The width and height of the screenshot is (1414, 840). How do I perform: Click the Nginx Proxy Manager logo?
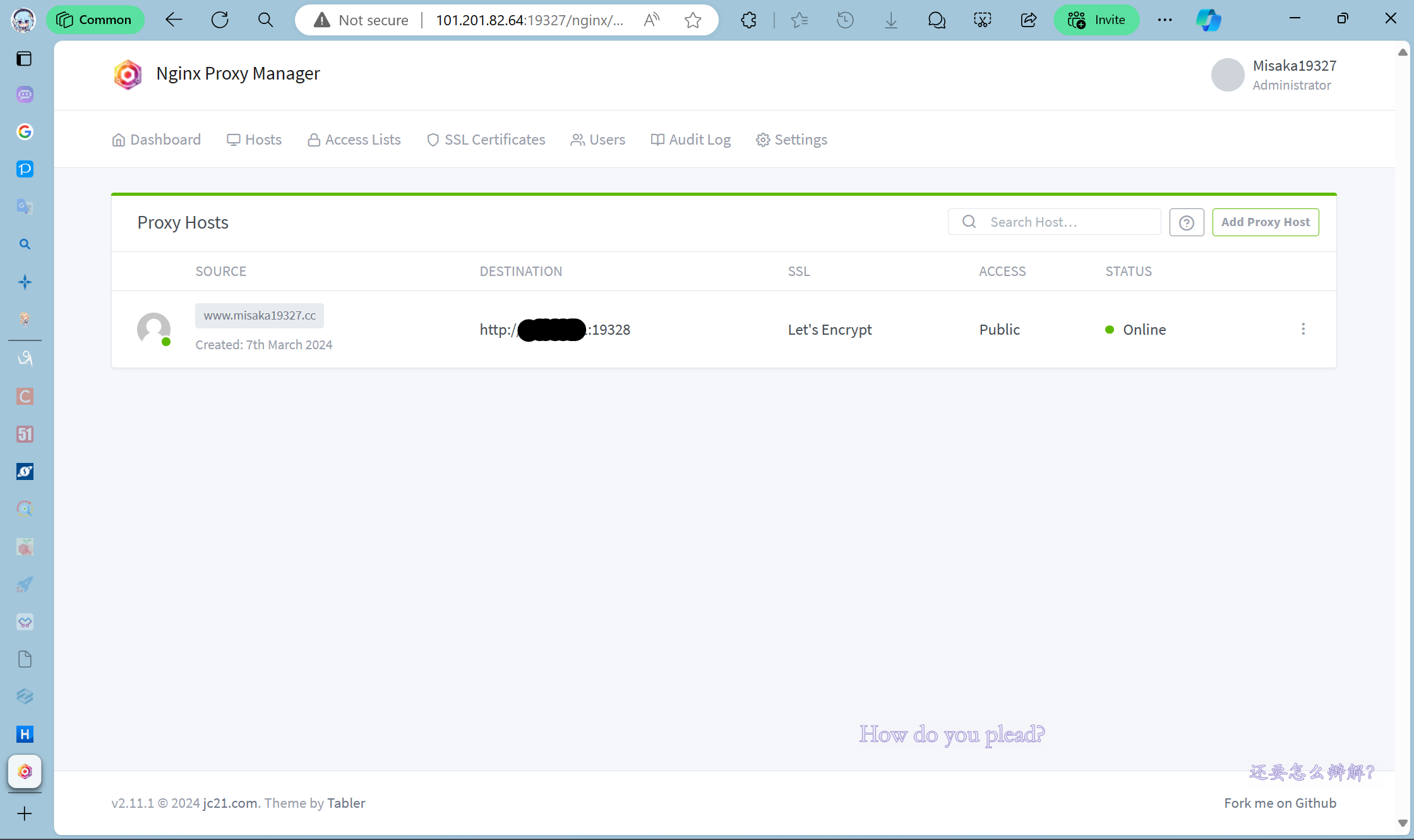pyautogui.click(x=128, y=75)
